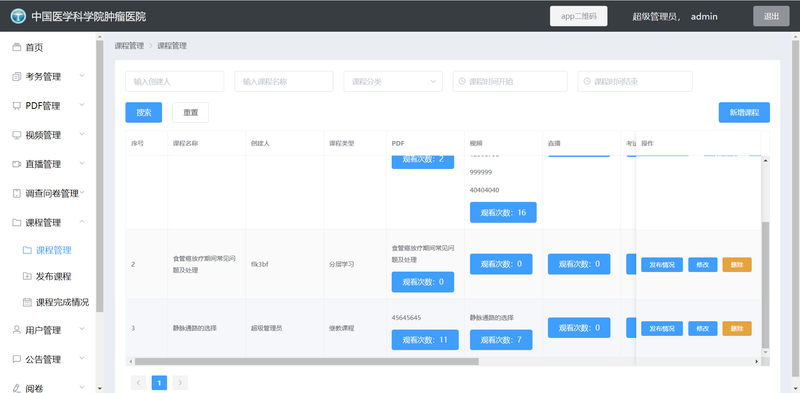Focus the 输入课程名称 input field
The height and width of the screenshot is (393, 800).
tap(284, 82)
